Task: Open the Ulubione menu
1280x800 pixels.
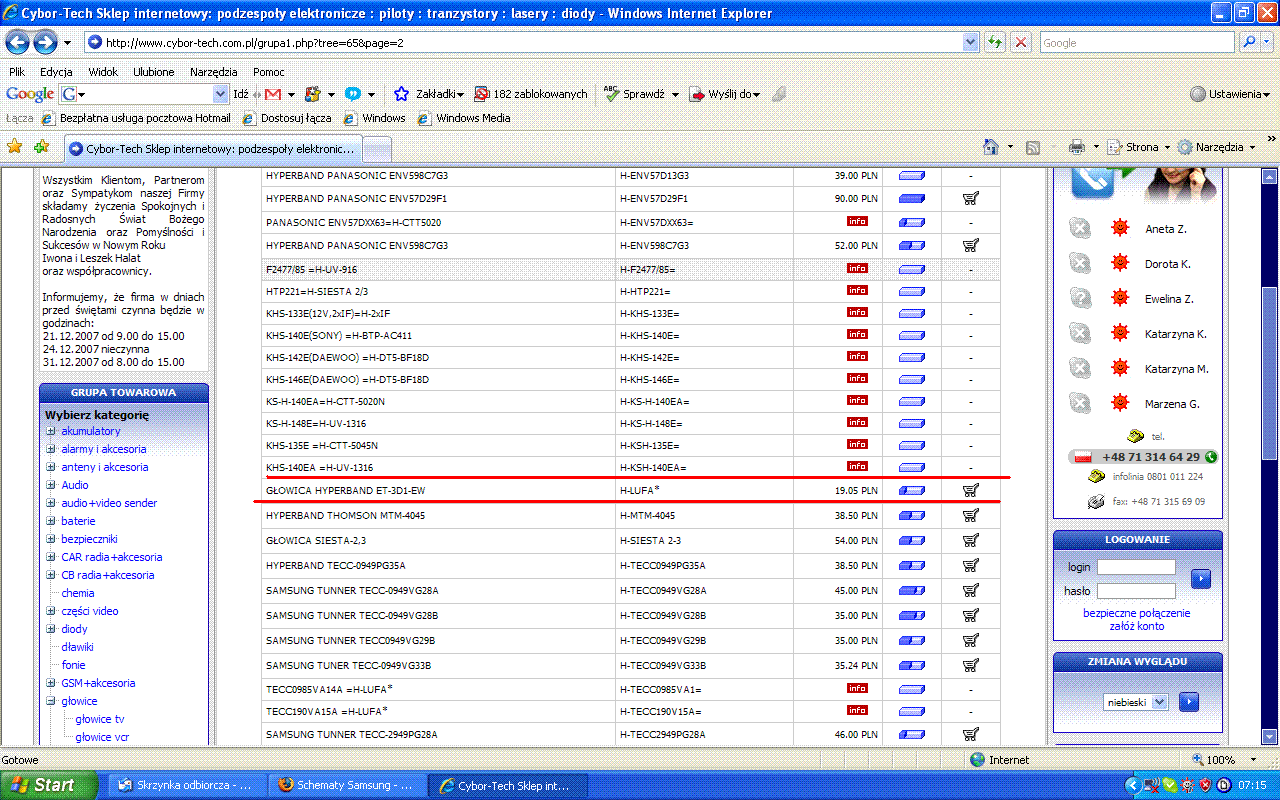Action: pyautogui.click(x=154, y=72)
